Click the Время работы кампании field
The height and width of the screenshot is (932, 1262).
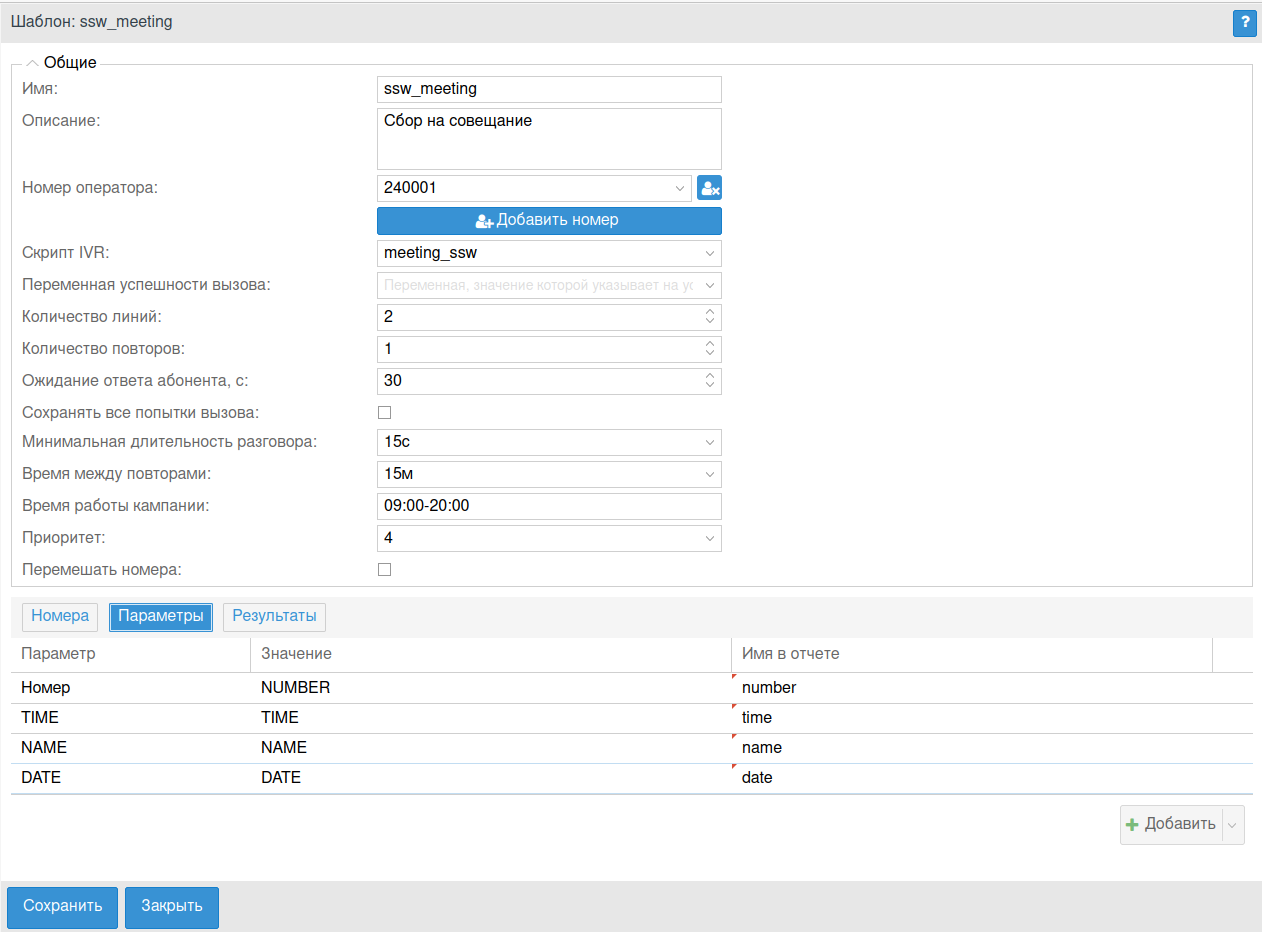[x=549, y=506]
